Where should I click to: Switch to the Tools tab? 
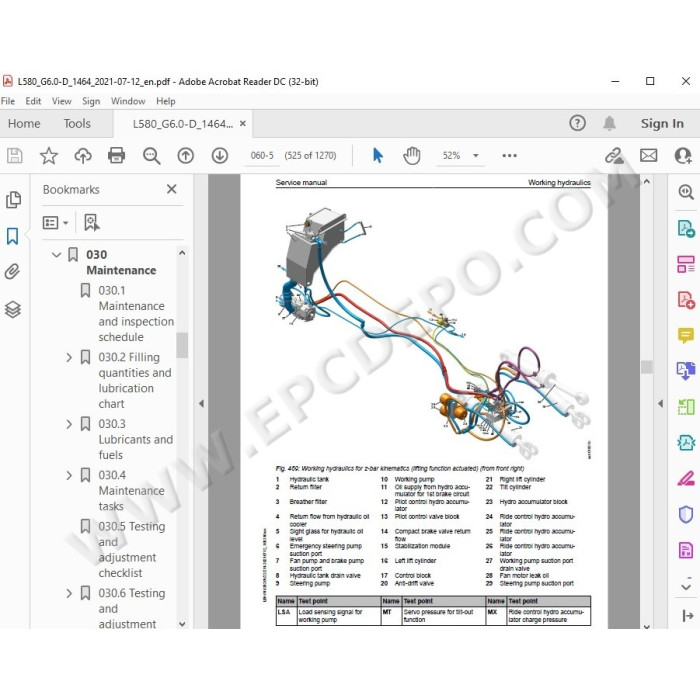(x=77, y=124)
